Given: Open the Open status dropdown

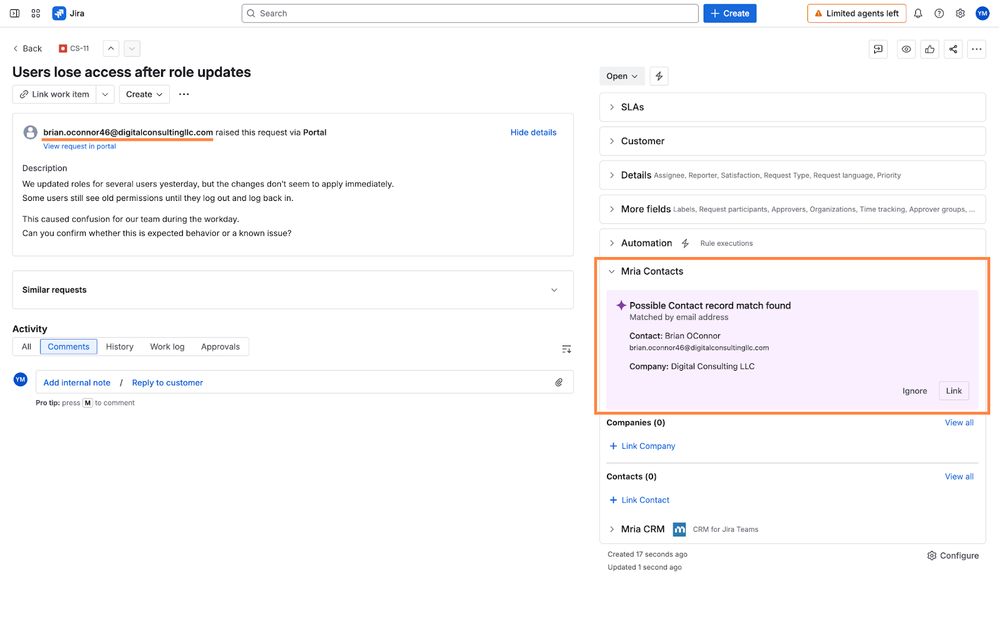Looking at the screenshot, I should pos(622,76).
